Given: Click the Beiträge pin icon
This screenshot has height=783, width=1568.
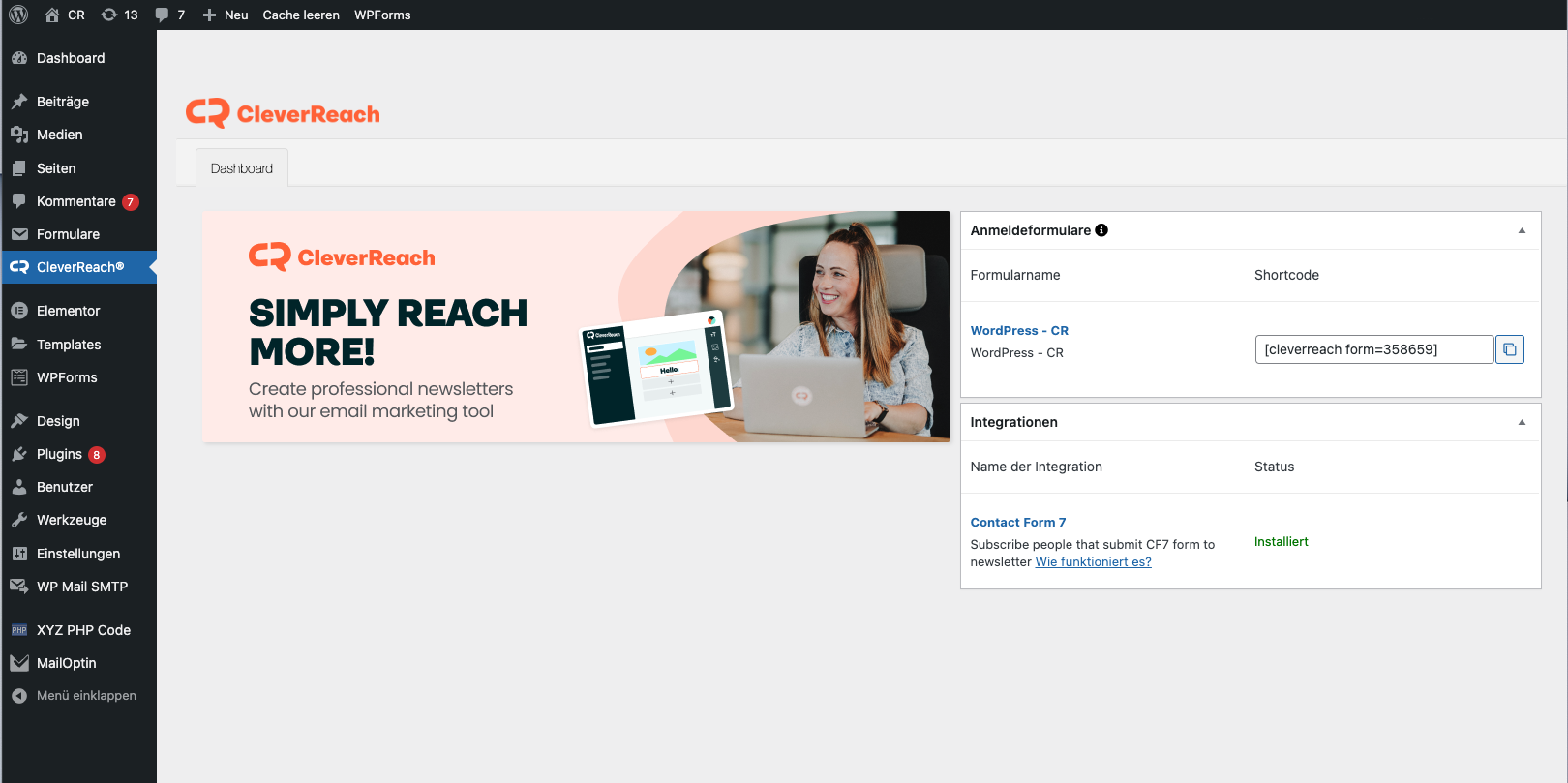Looking at the screenshot, I should tap(19, 102).
